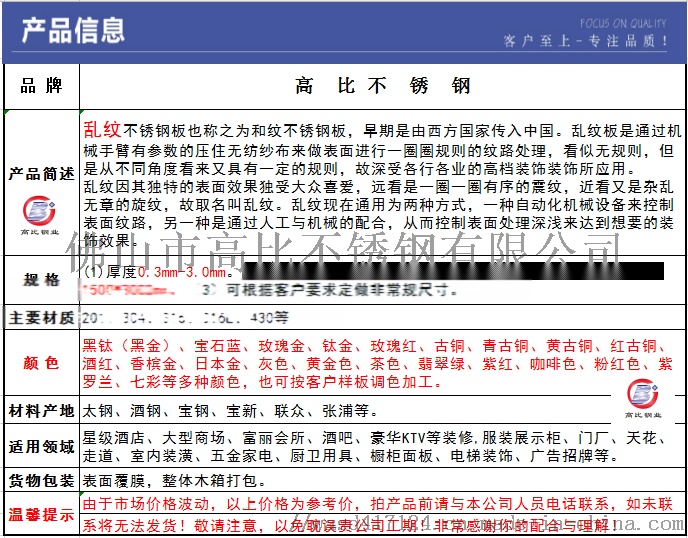The height and width of the screenshot is (538, 688).
Task: Click the 430等 material grade text
Action: pos(269,317)
